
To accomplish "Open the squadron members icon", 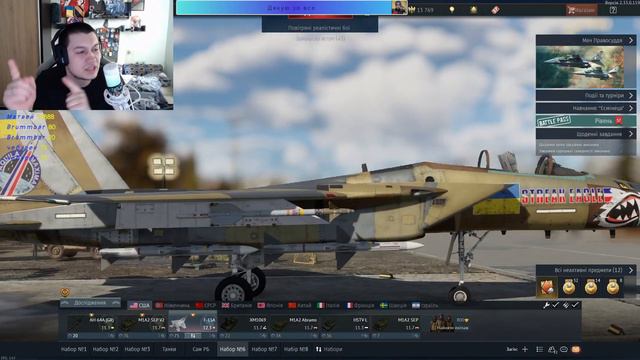I will (552, 350).
